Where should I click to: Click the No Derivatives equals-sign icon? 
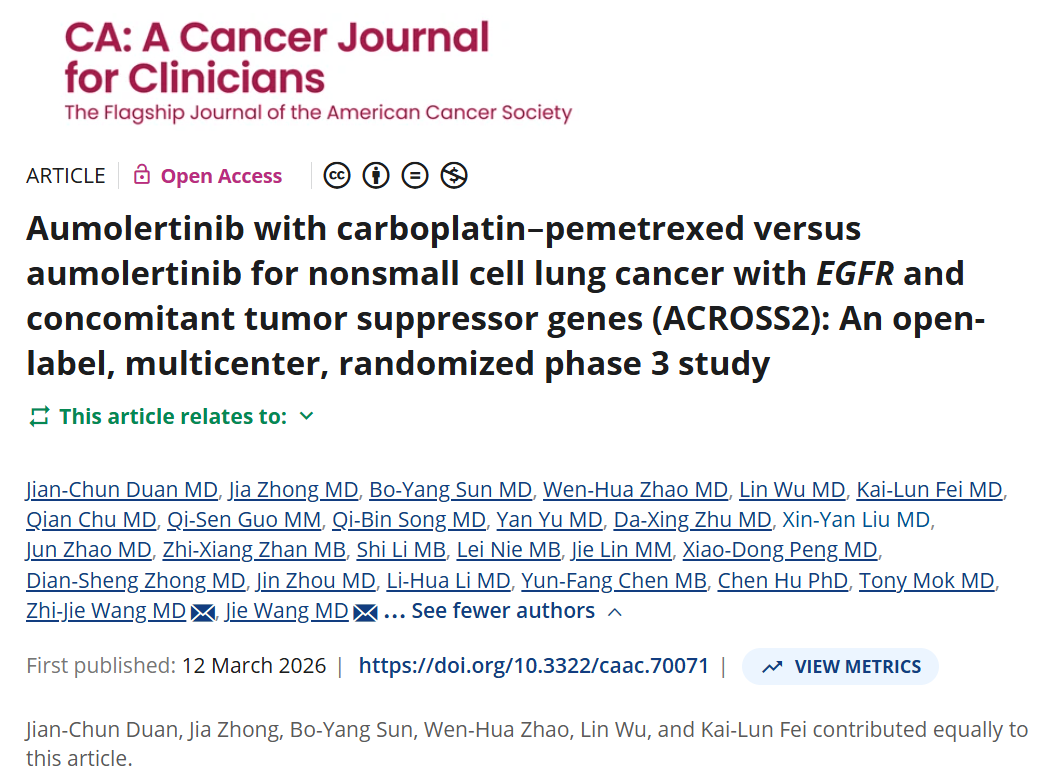click(x=415, y=176)
